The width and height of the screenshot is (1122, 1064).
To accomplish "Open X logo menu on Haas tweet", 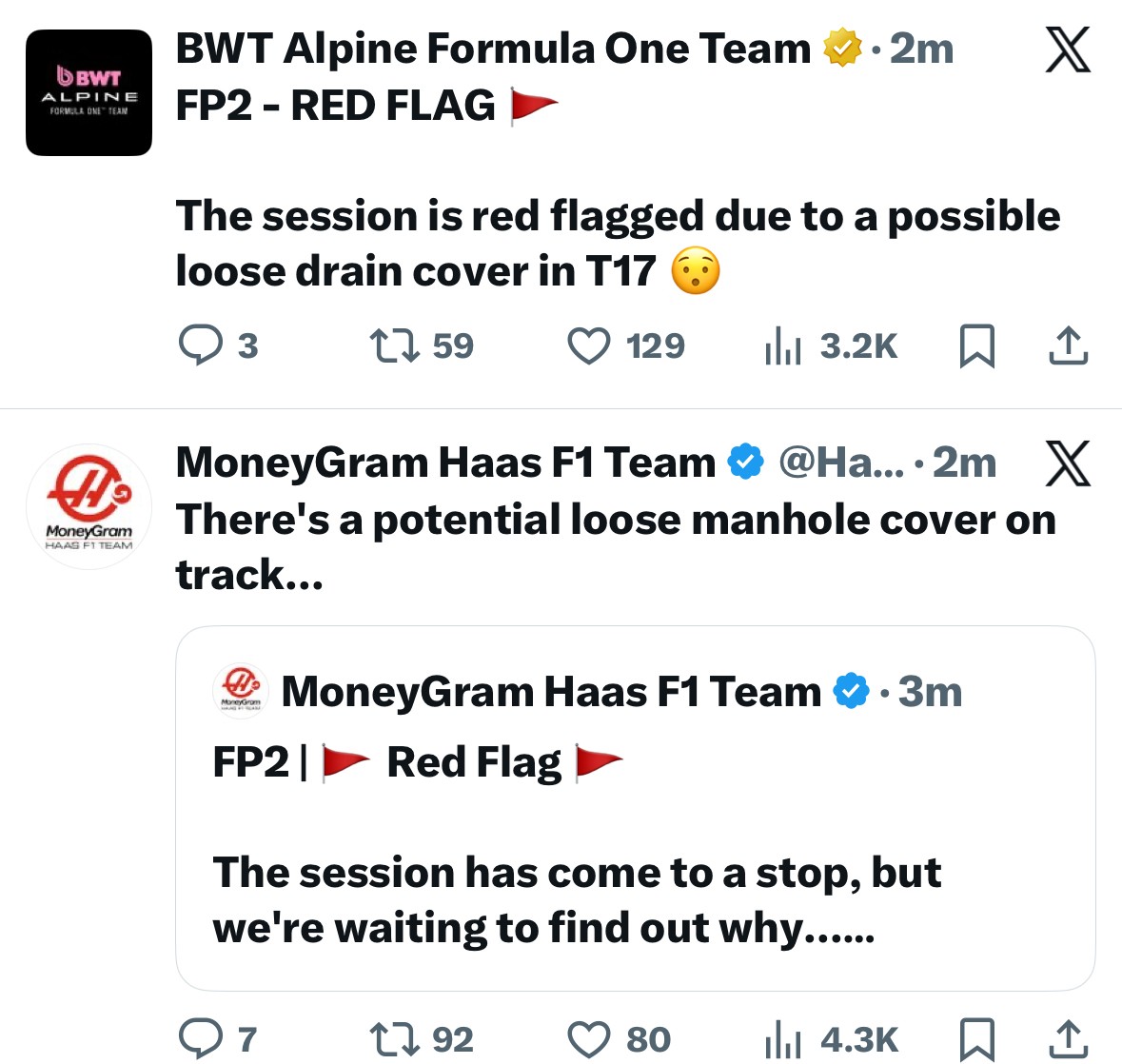I will pos(1068,463).
